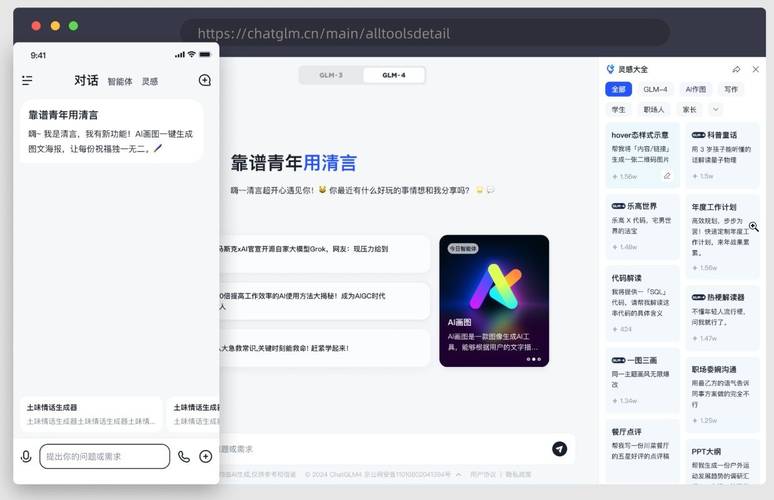Filter inspirations by 学生
The height and width of the screenshot is (500, 774).
click(619, 110)
